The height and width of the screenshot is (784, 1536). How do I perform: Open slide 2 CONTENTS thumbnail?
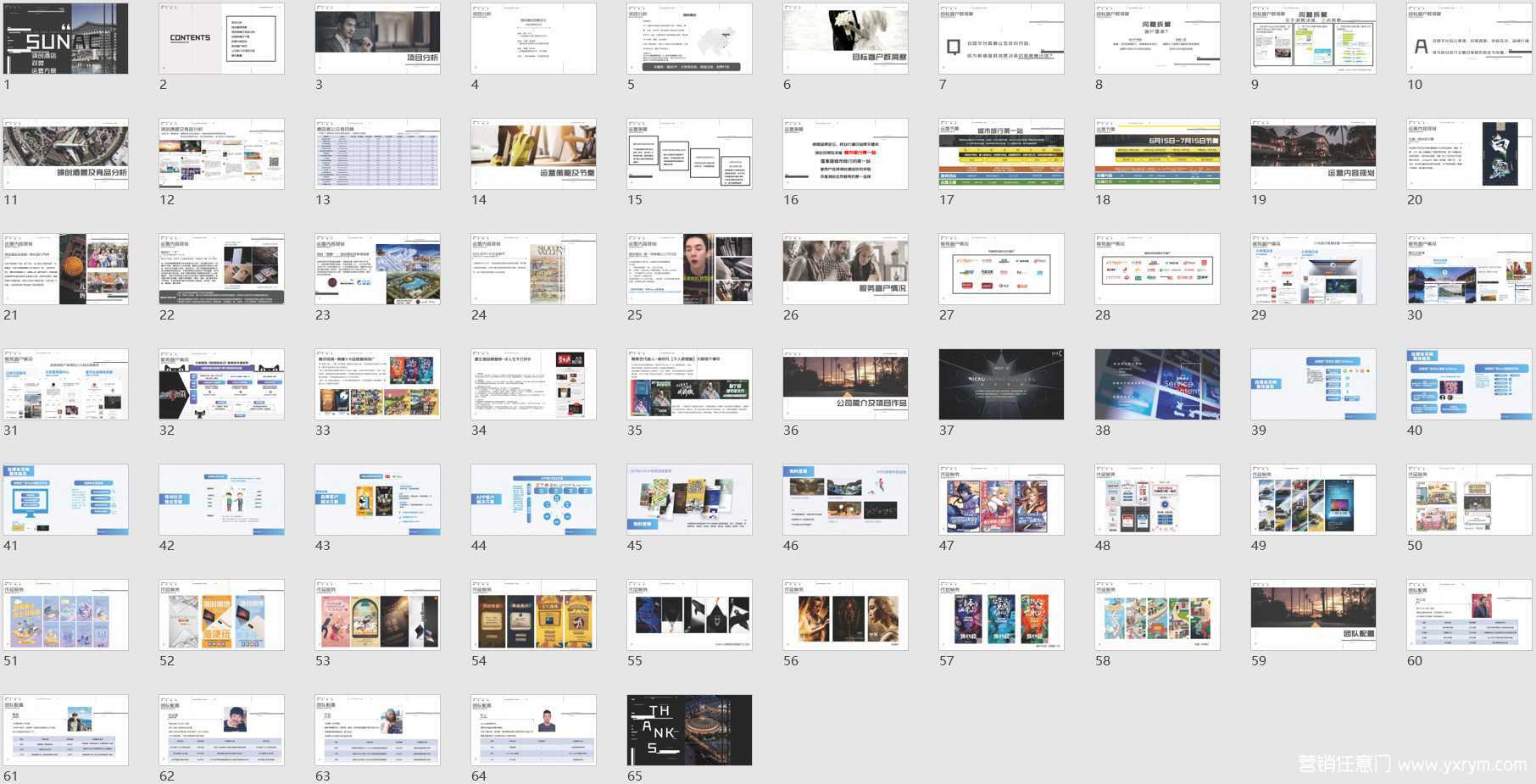point(222,38)
